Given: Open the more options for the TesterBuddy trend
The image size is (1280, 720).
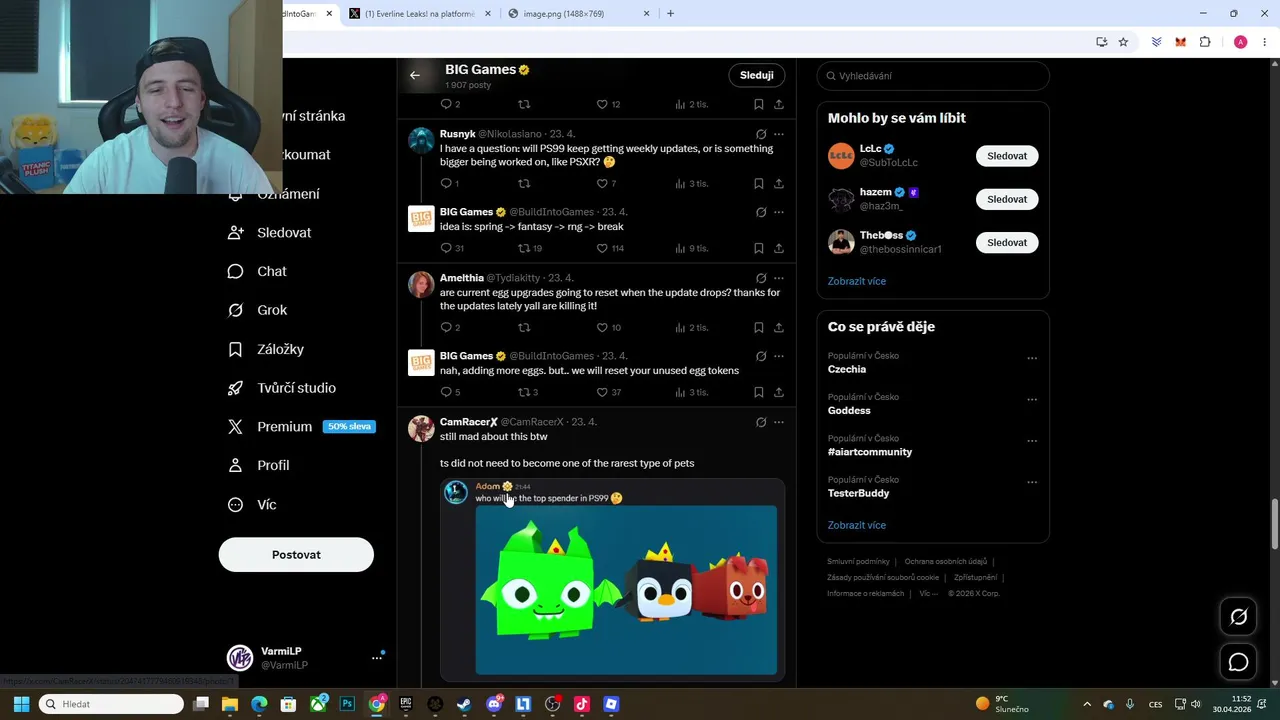Looking at the screenshot, I should pyautogui.click(x=1032, y=482).
